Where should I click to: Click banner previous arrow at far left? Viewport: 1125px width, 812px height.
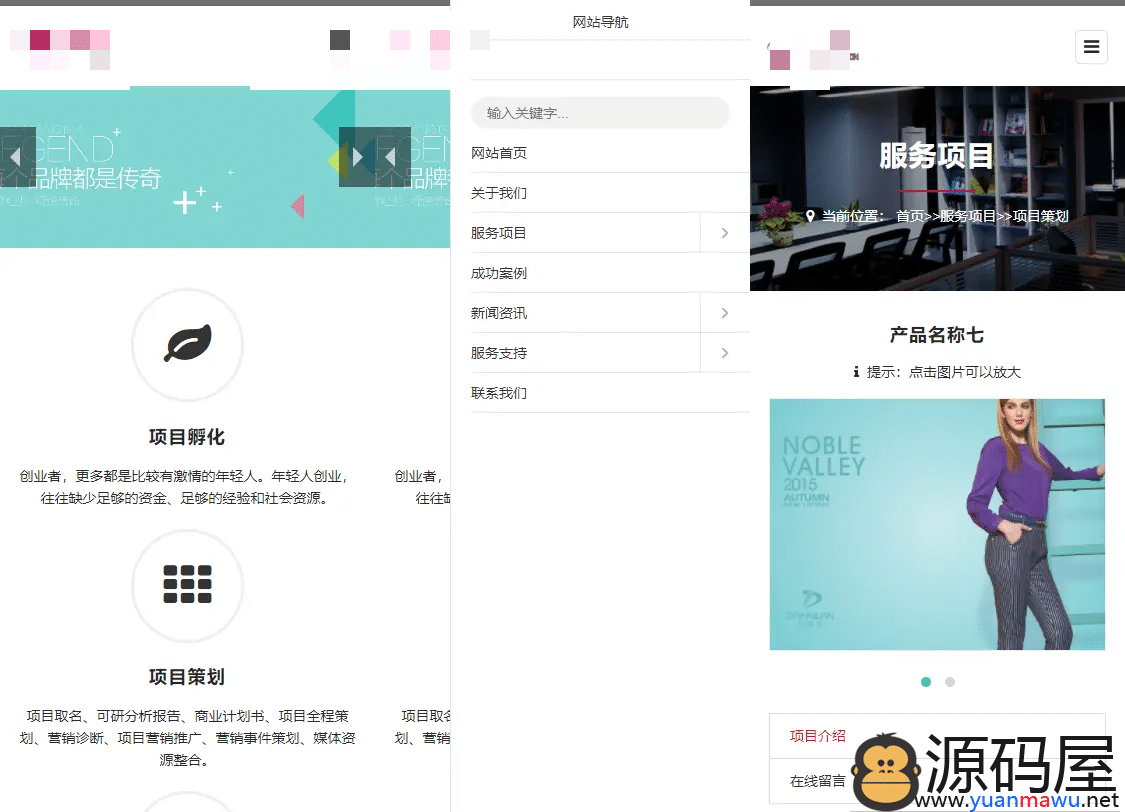point(17,157)
